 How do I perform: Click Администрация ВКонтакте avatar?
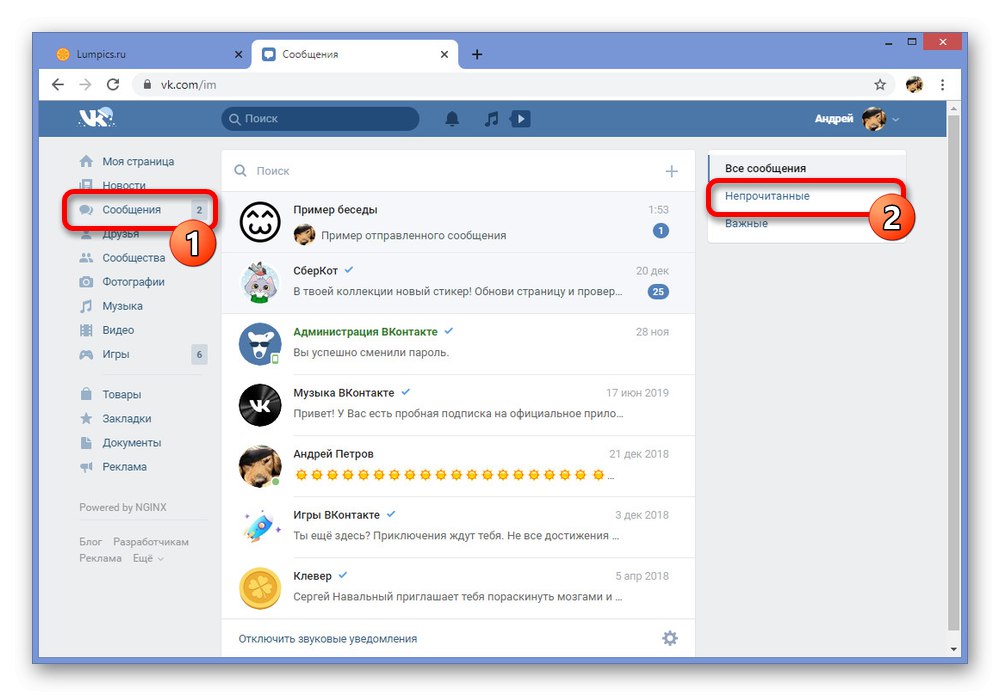point(260,344)
